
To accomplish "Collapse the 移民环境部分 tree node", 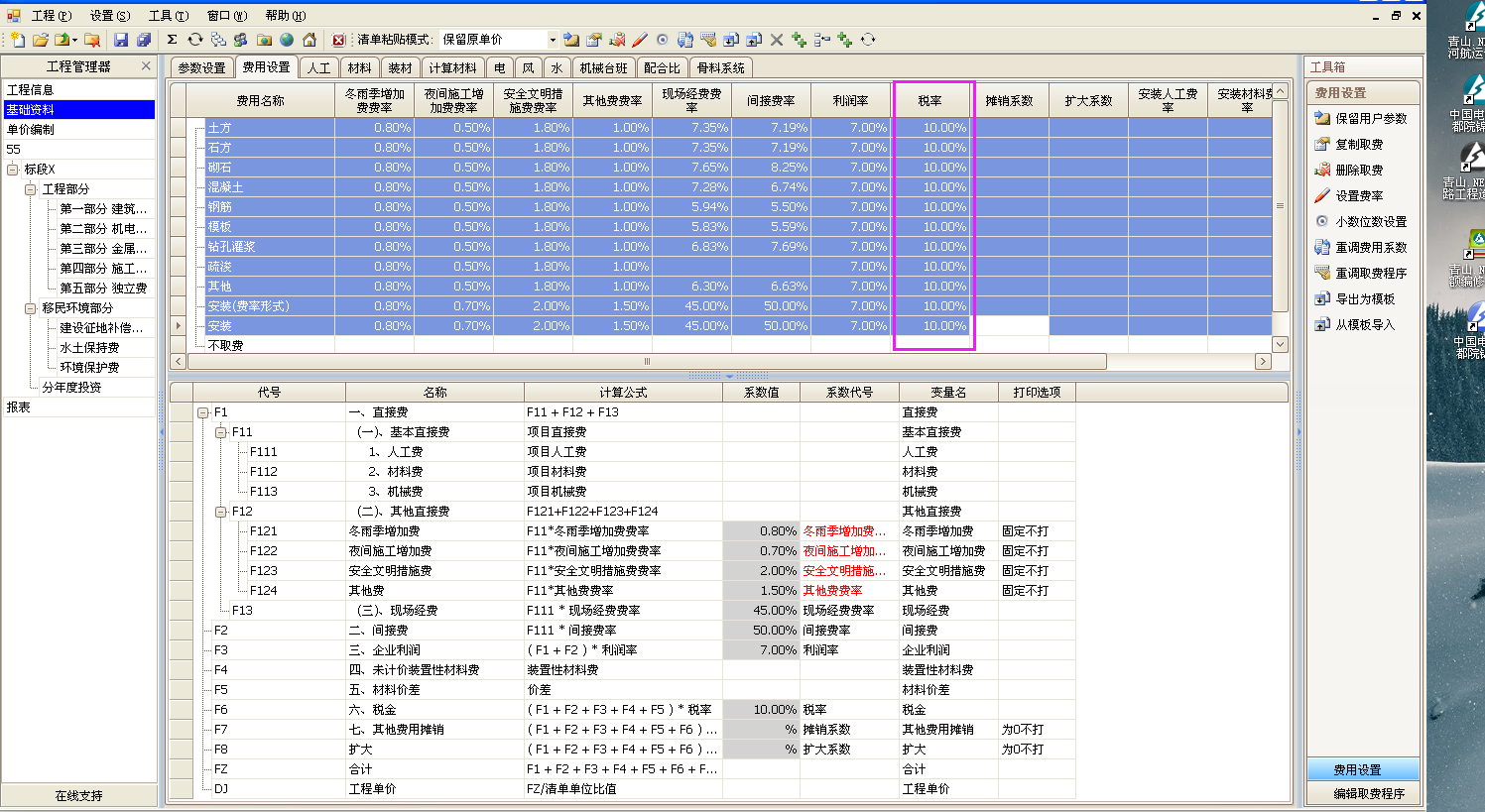I will [31, 308].
